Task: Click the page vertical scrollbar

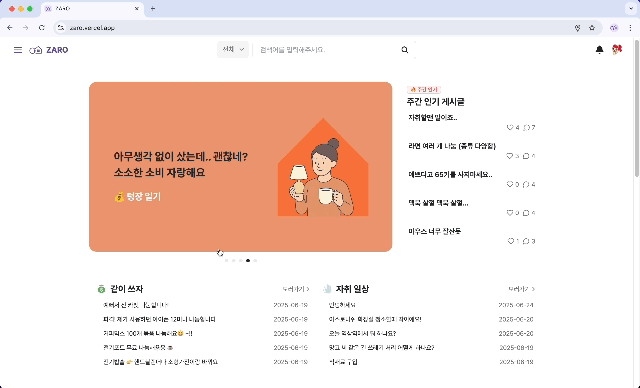Action: [x=636, y=108]
